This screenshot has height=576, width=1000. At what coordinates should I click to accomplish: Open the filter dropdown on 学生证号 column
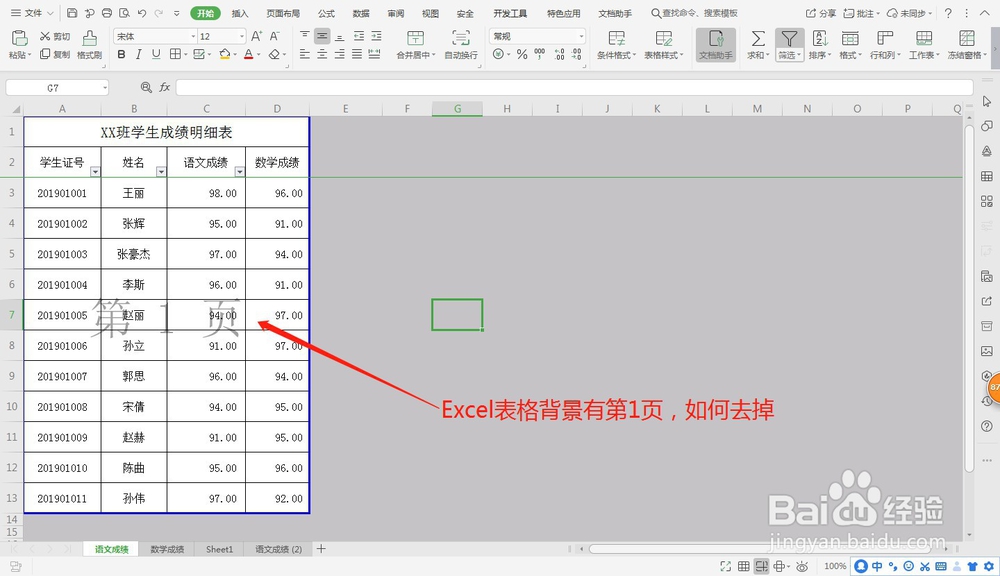coord(95,172)
